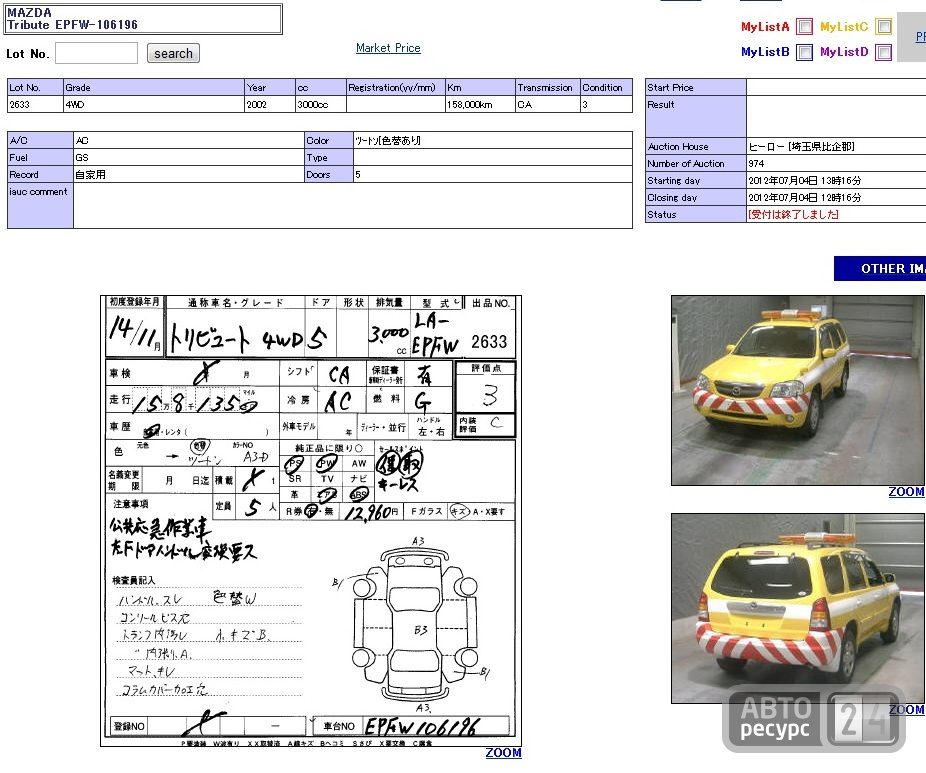Click the Color value cell
This screenshot has width=926, height=773.
click(x=493, y=141)
